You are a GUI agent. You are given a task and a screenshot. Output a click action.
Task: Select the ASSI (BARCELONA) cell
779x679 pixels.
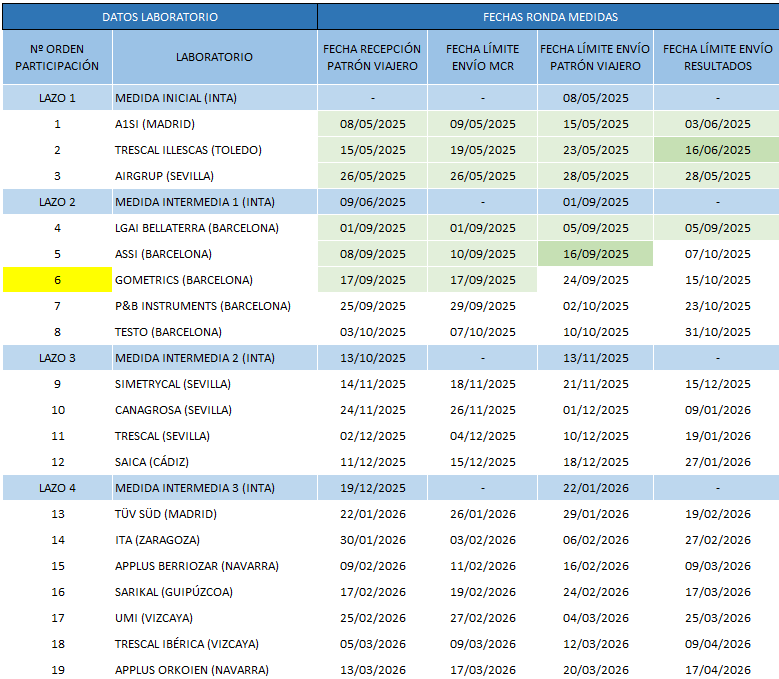(x=215, y=254)
